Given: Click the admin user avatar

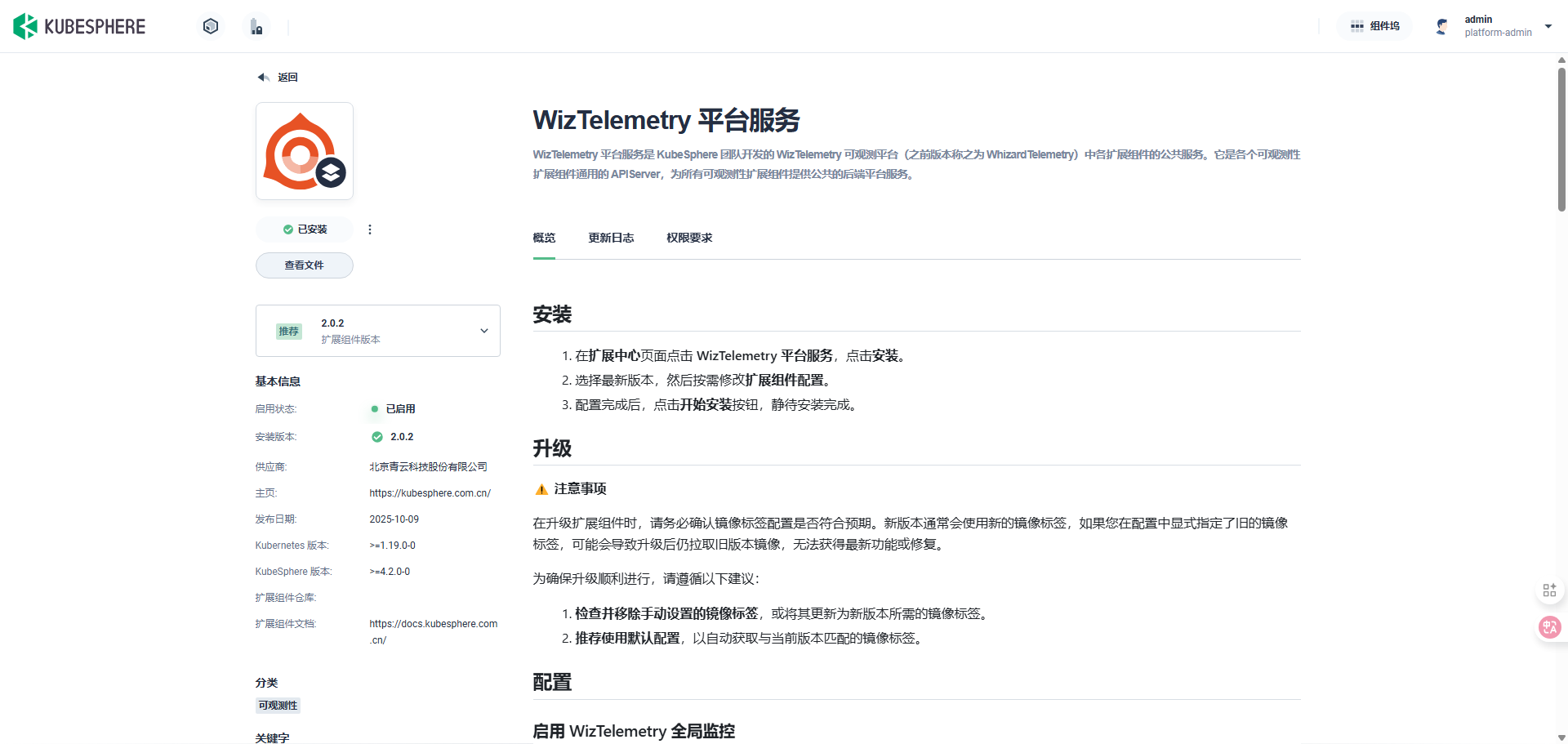Looking at the screenshot, I should pos(1443,26).
